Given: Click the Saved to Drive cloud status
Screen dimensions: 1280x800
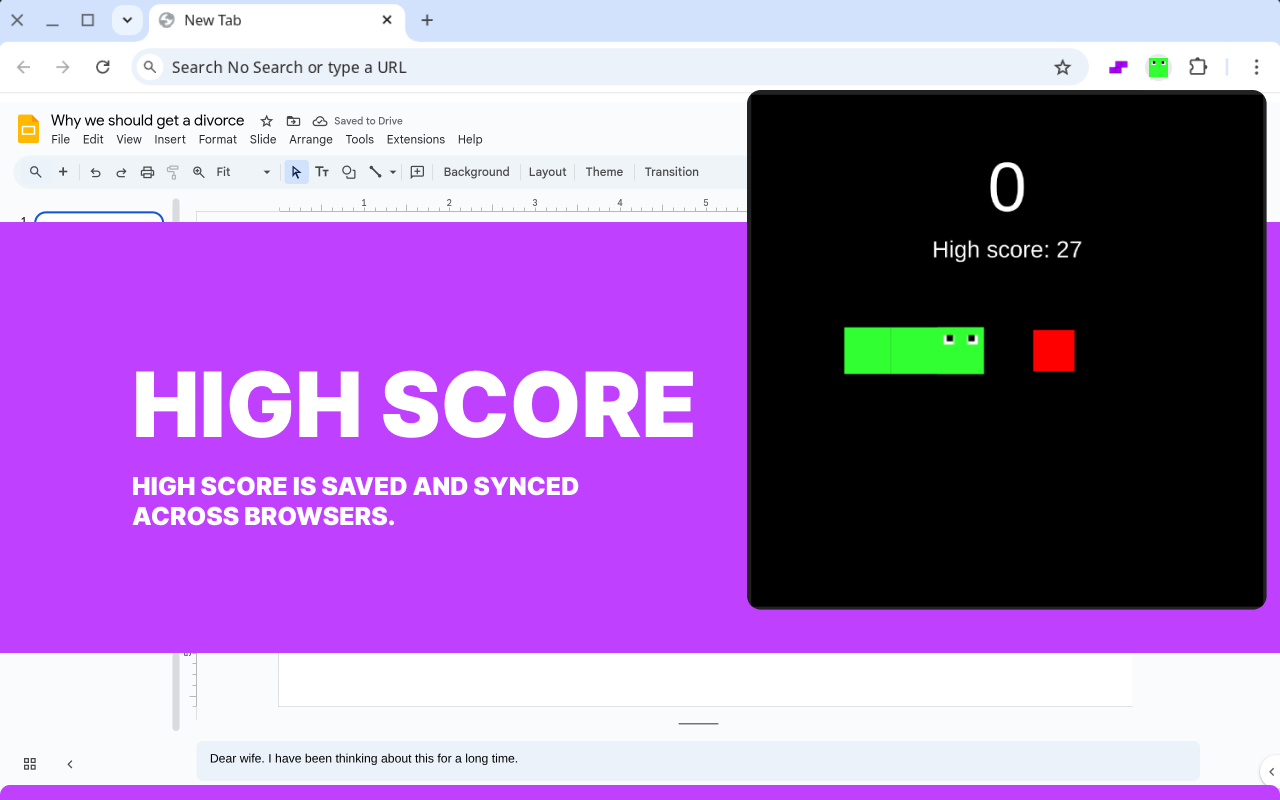Looking at the screenshot, I should [x=357, y=121].
